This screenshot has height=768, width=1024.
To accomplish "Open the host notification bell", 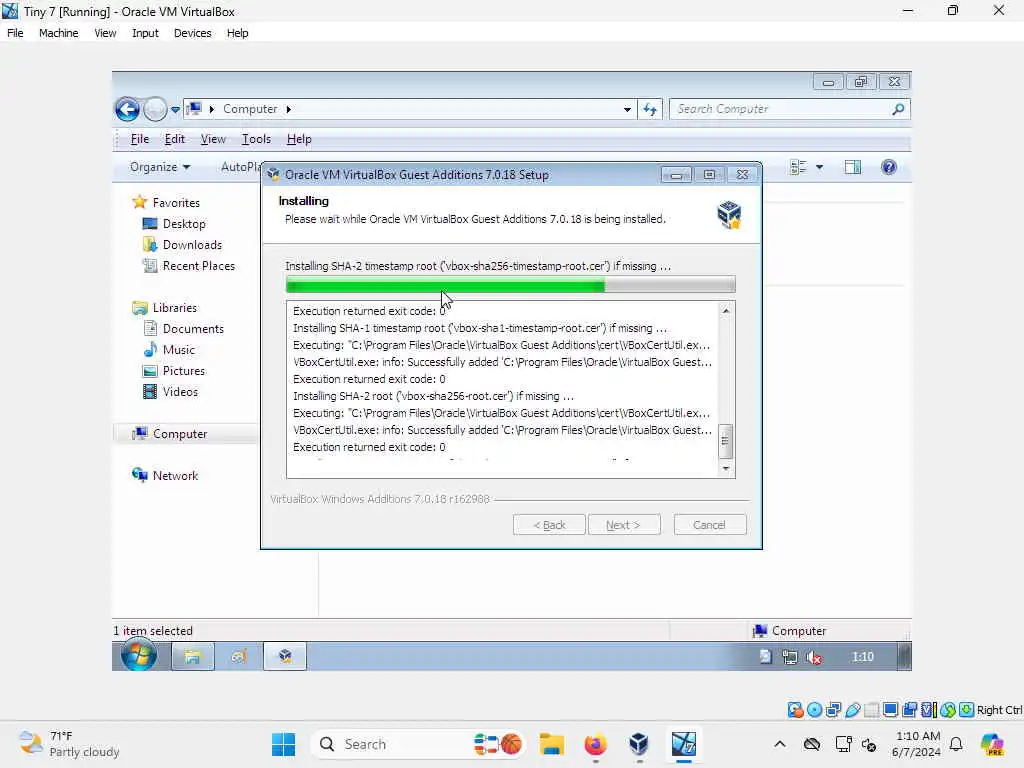I will click(956, 744).
